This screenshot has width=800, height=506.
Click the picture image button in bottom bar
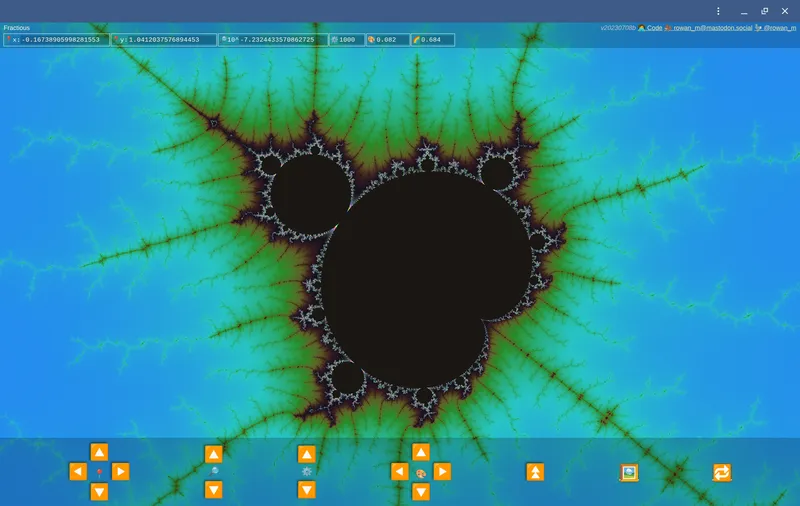click(629, 472)
